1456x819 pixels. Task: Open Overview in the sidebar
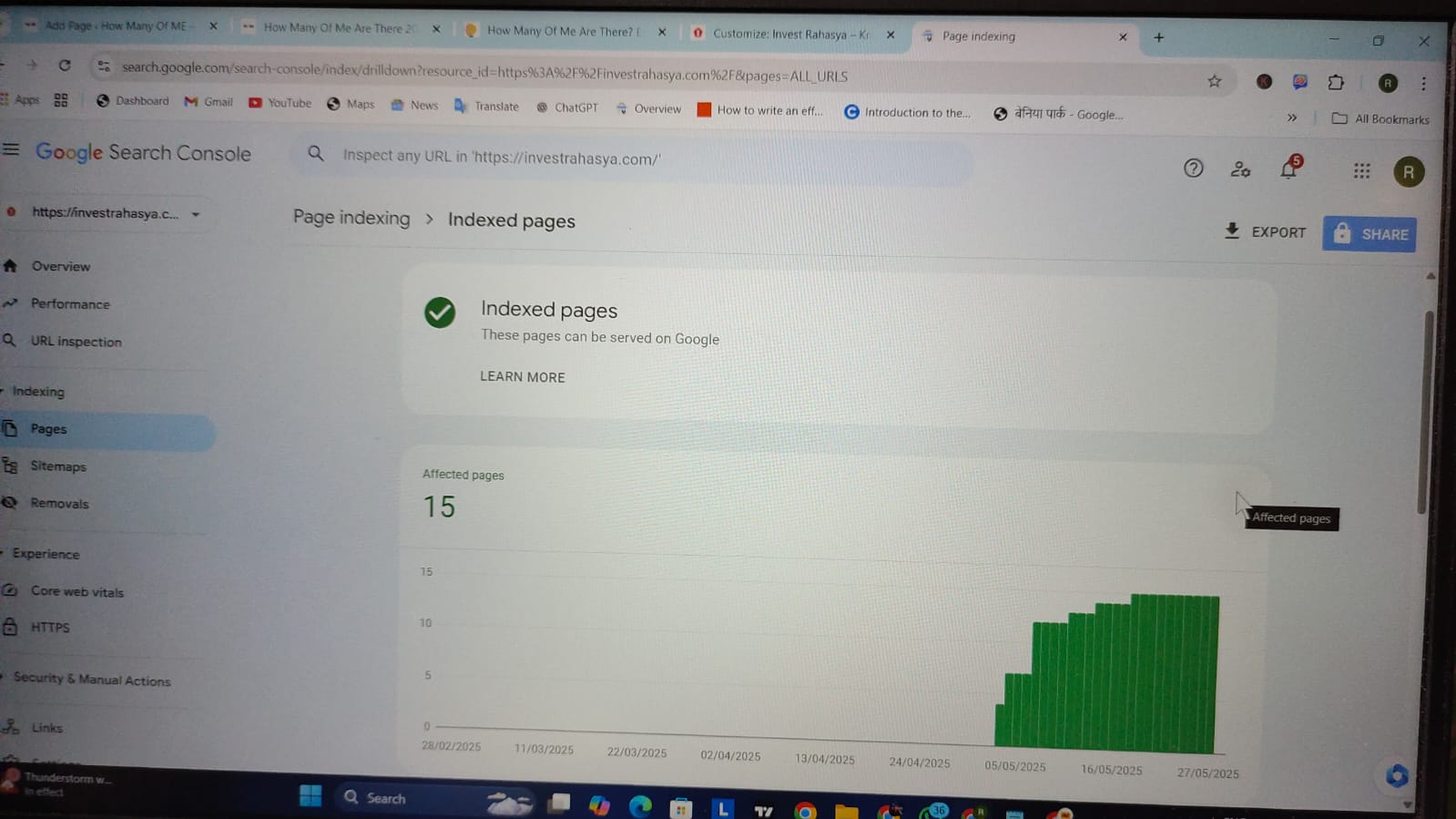[60, 266]
